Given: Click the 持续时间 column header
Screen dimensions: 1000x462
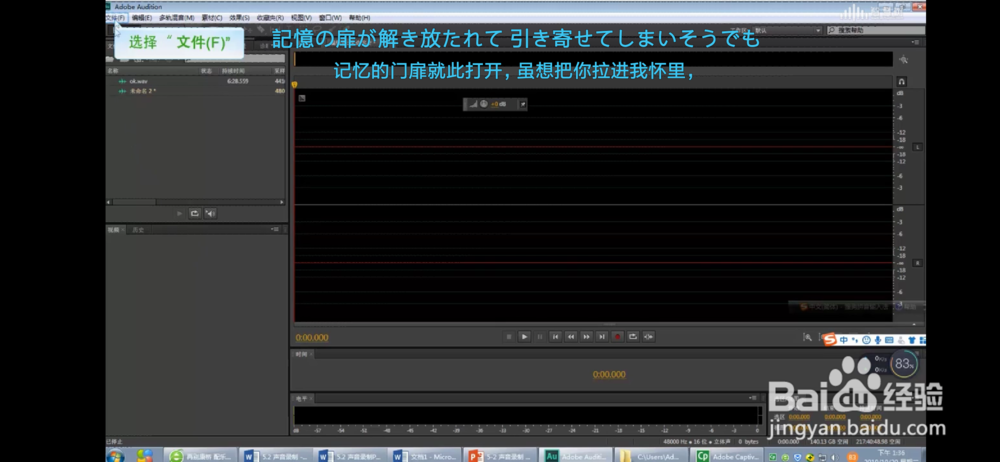Looking at the screenshot, I should 232,71.
